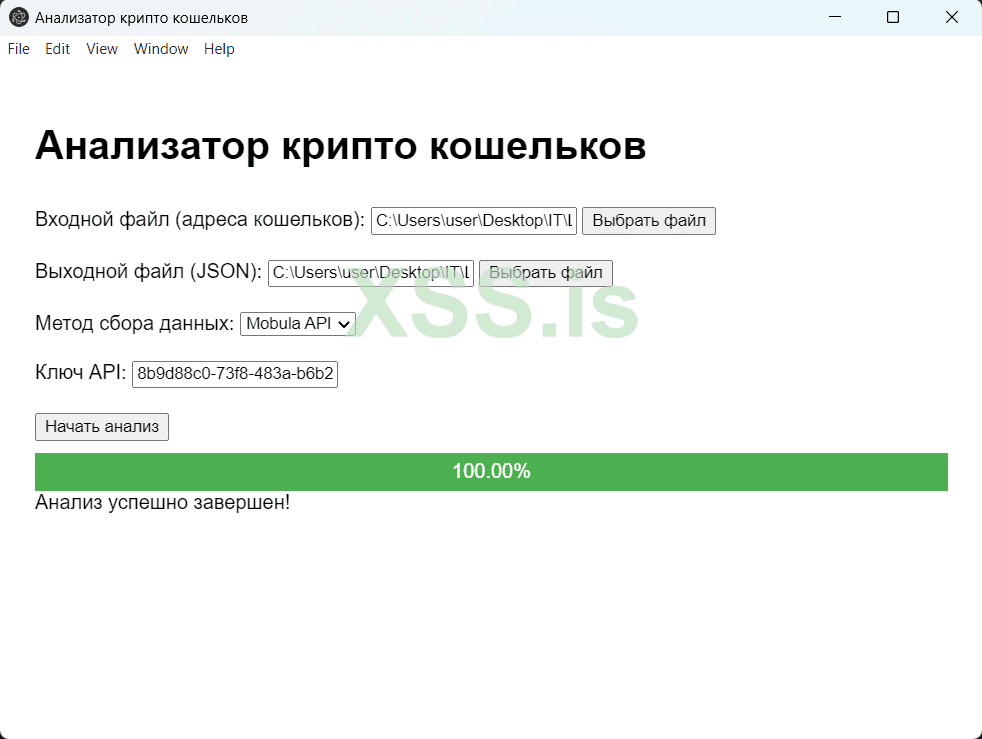Open the View menu
Viewport: 982px width, 739px height.
pyautogui.click(x=101, y=48)
